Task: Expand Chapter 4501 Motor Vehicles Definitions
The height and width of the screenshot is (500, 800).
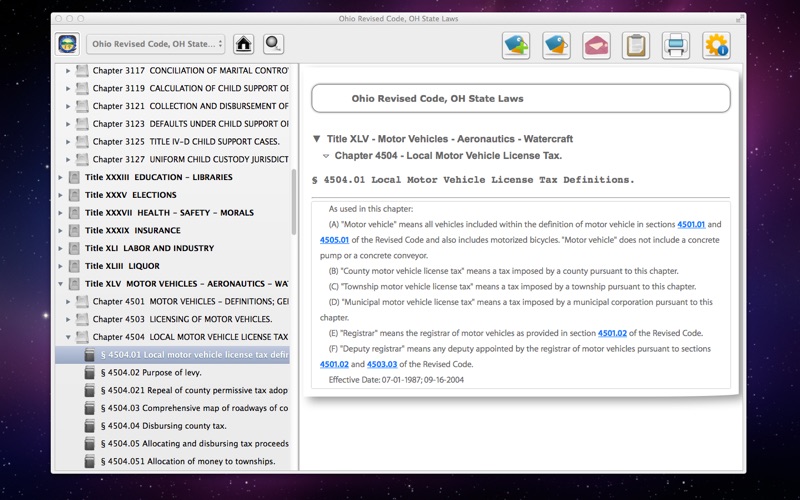Action: point(68,302)
